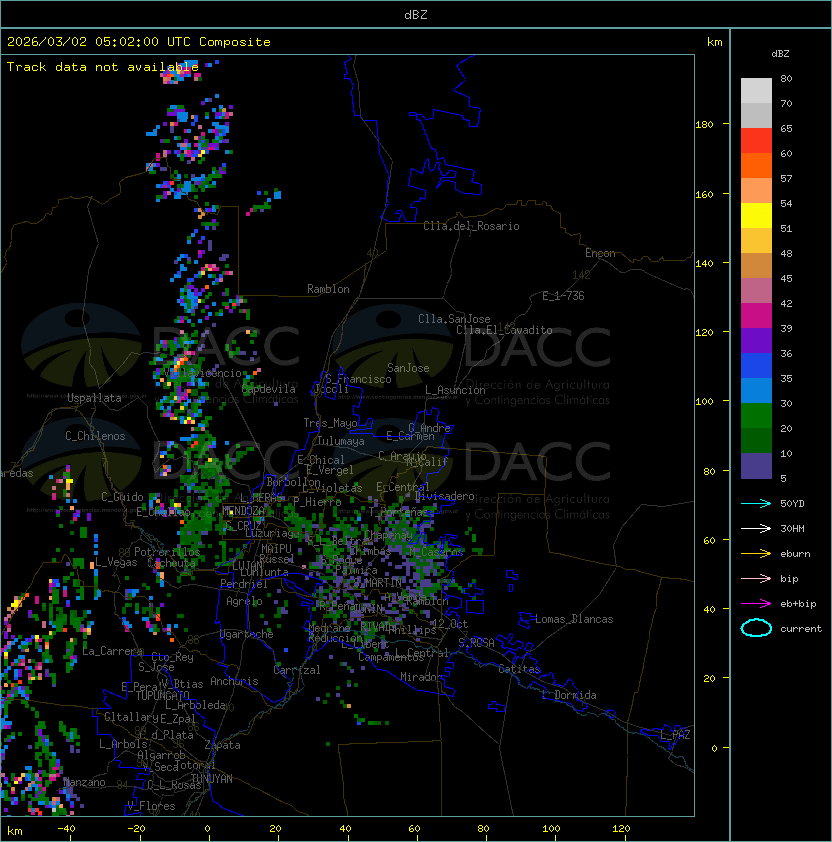Click the timestamp '2026/03/02 05:02:00 UTC Composite'
The height and width of the screenshot is (842, 832).
pos(139,42)
